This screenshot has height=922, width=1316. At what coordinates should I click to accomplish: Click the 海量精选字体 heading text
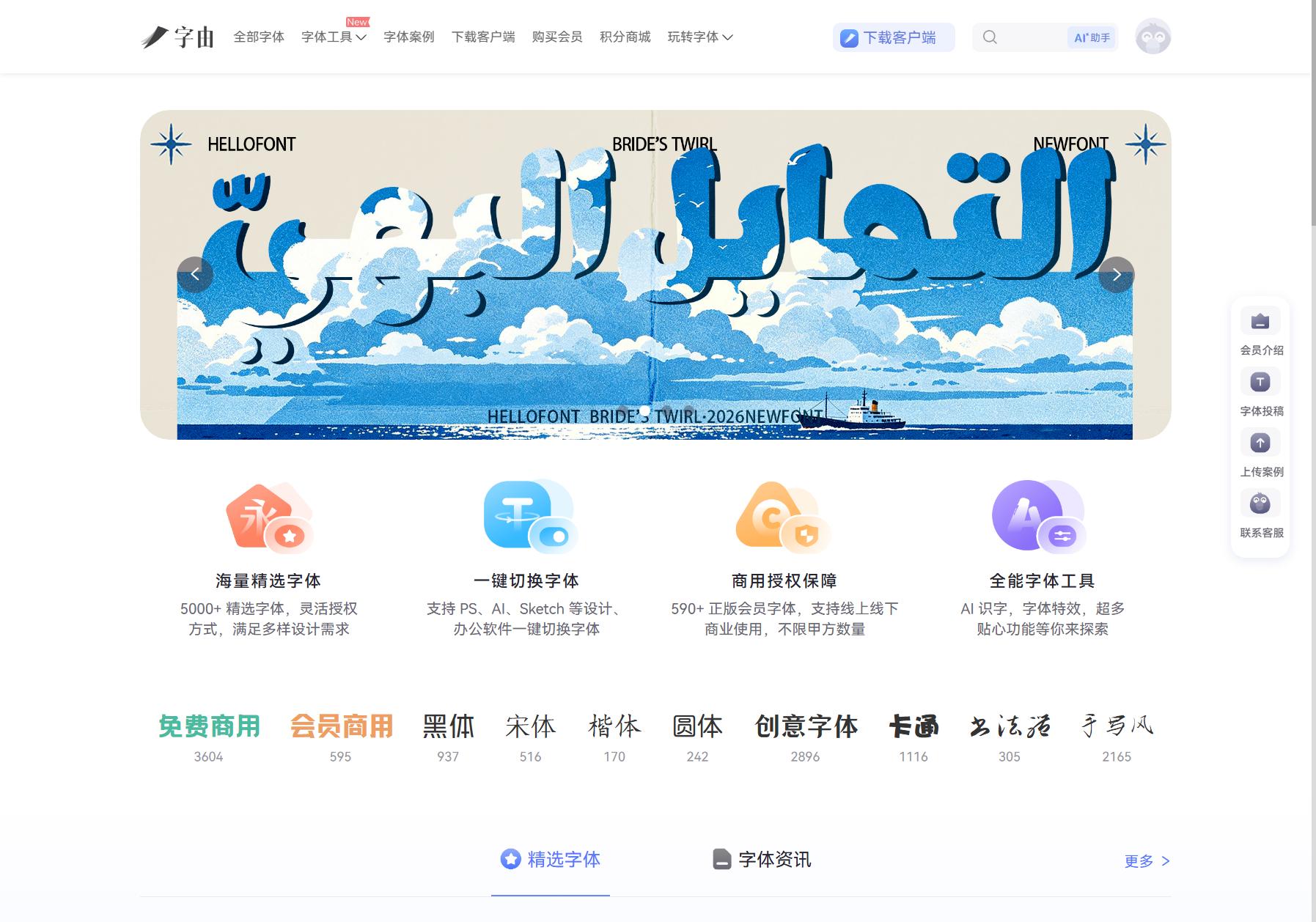pyautogui.click(x=268, y=581)
